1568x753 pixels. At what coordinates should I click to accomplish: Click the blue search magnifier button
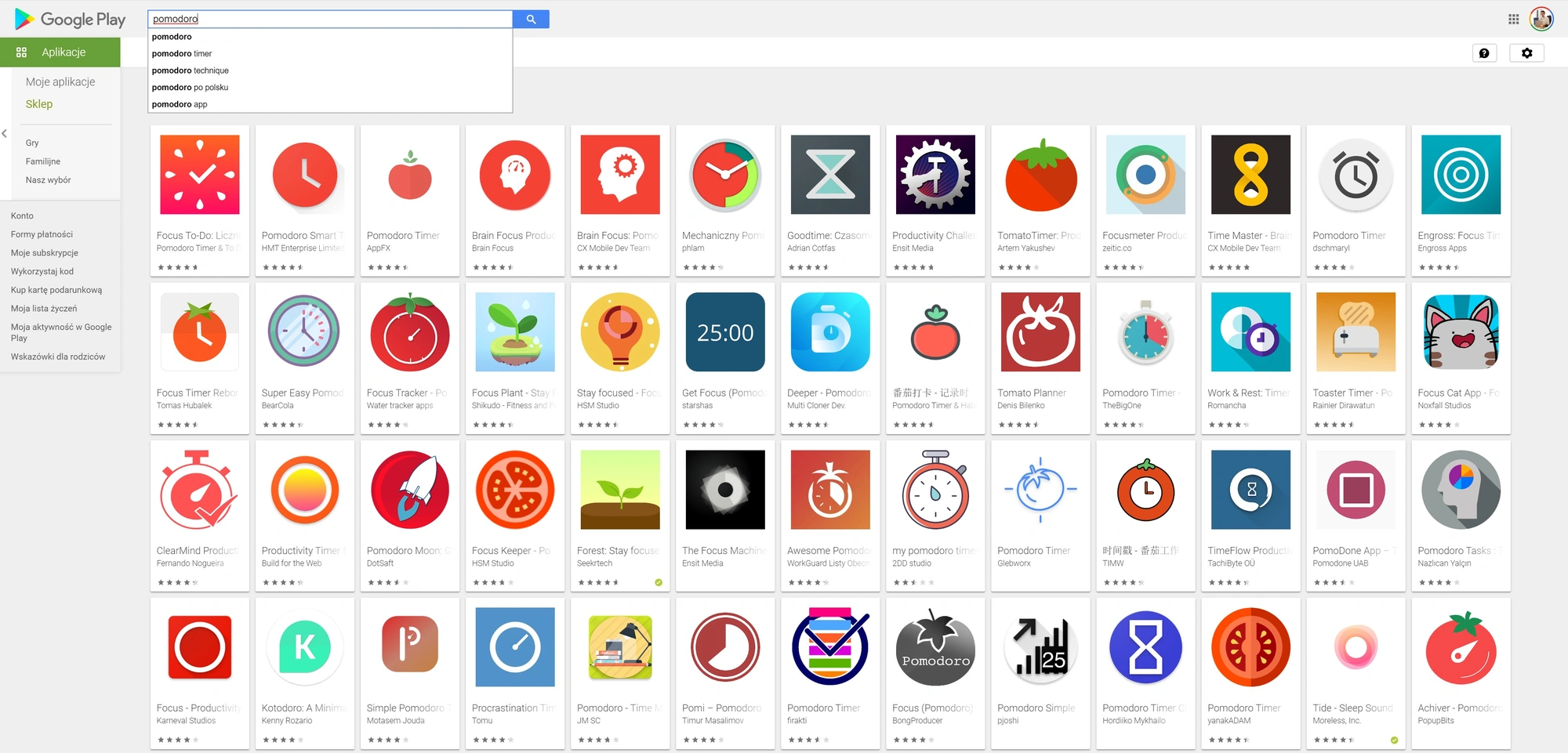[x=531, y=19]
